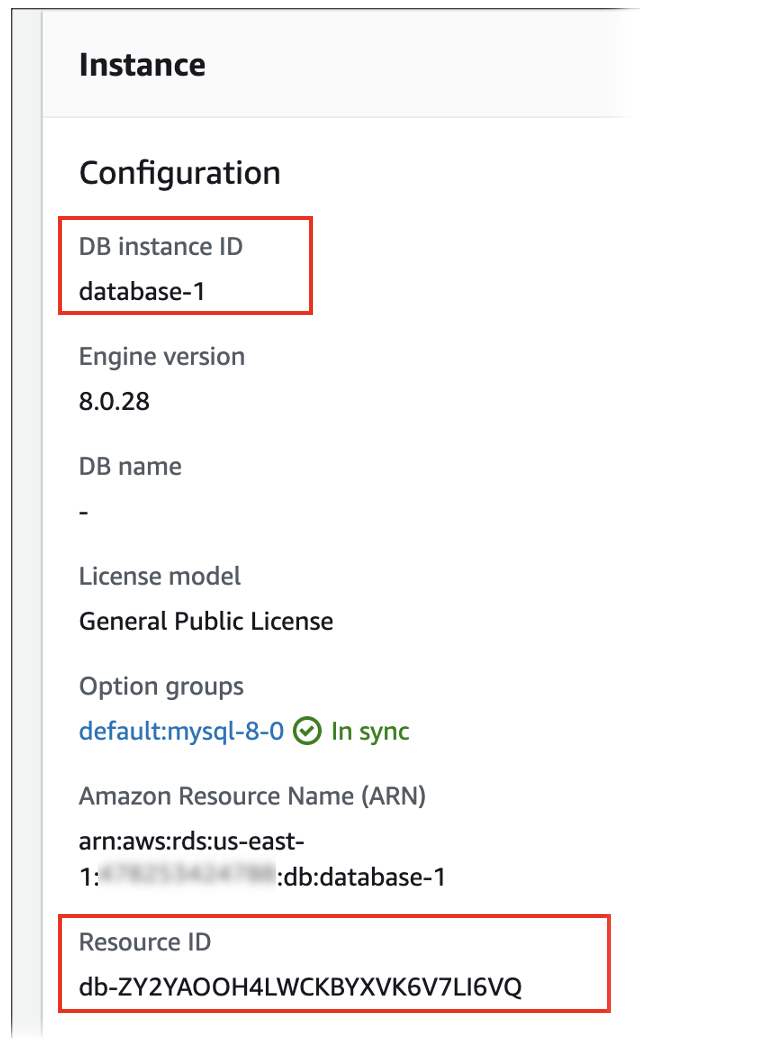Click the green In sync checkmark icon
Image resolution: width=762 pixels, height=1062 pixels.
307,732
